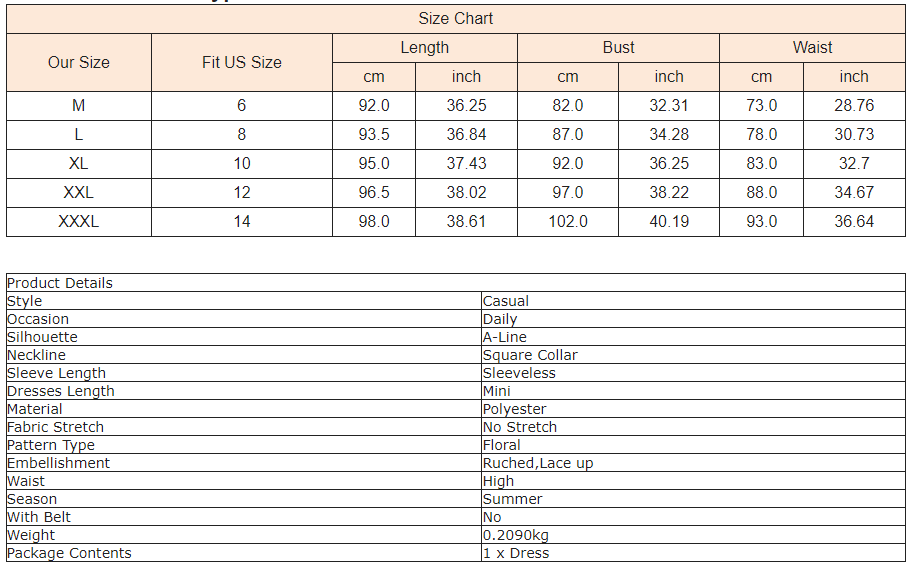This screenshot has width=922, height=571.
Task: Click US size 12 cell
Action: point(242,193)
